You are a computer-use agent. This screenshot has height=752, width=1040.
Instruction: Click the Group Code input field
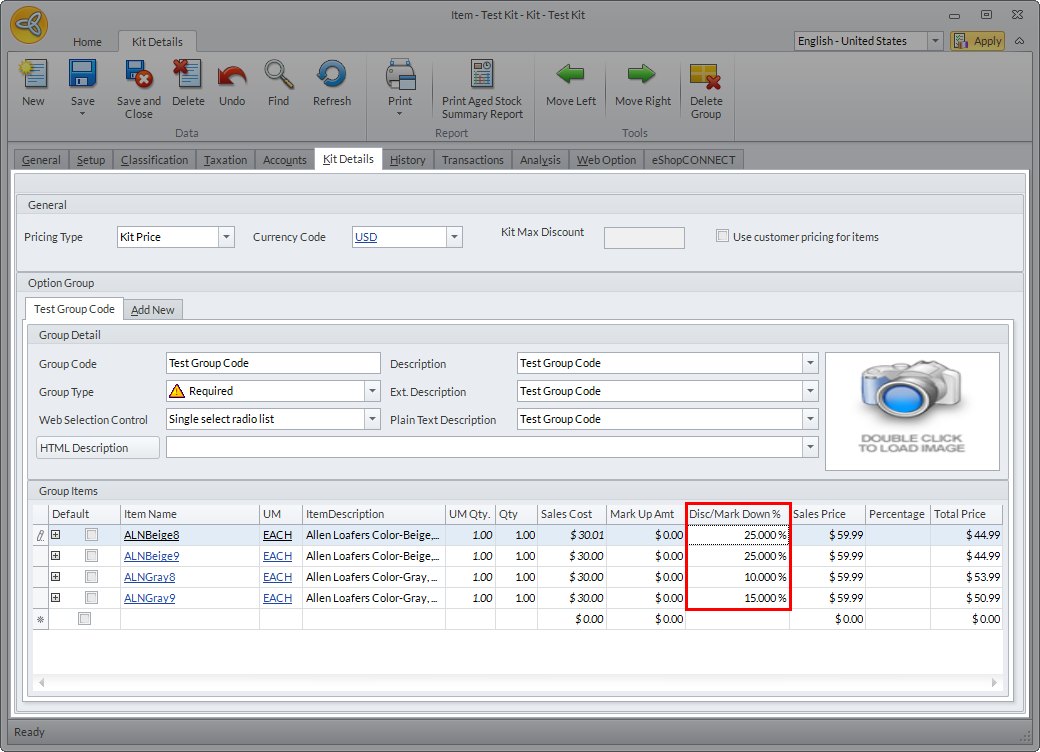(x=272, y=363)
